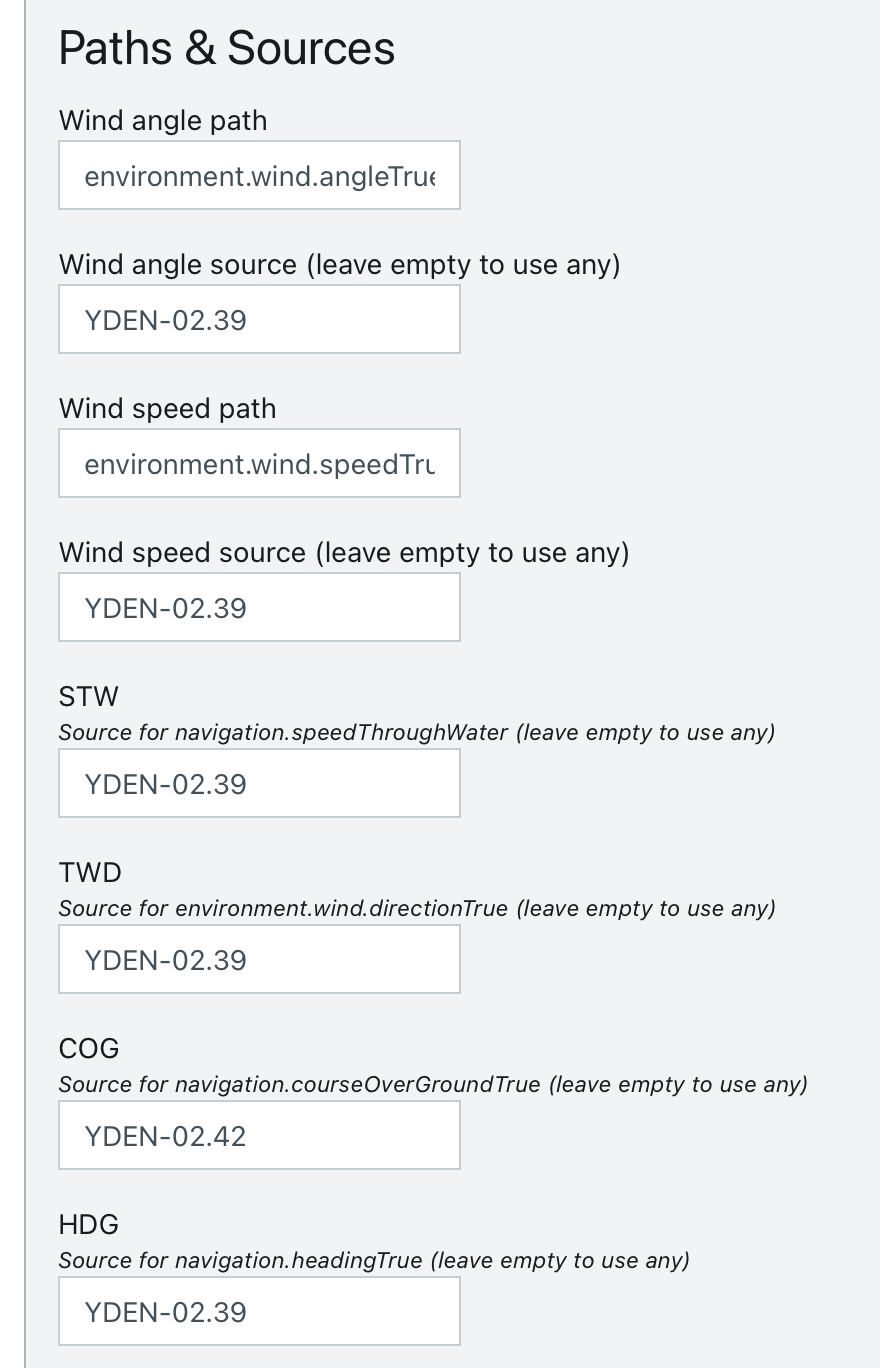Image resolution: width=880 pixels, height=1368 pixels.
Task: Select the Wind speed source text box
Action: pyautogui.click(x=259, y=608)
